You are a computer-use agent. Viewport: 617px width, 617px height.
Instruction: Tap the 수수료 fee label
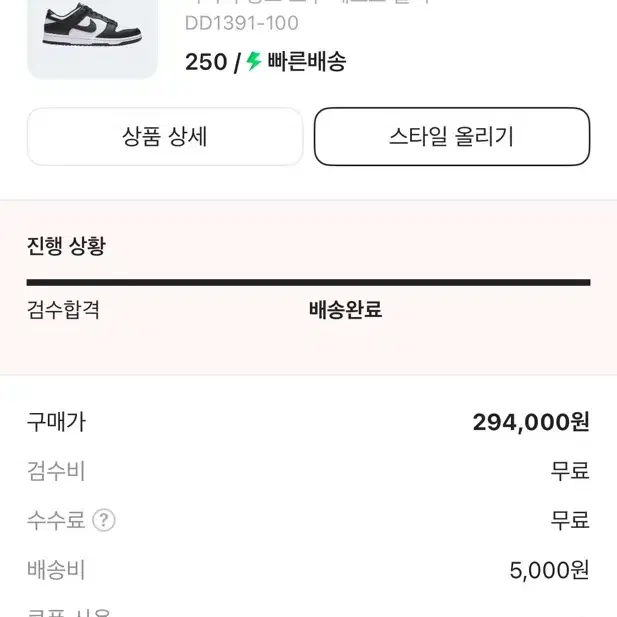pos(56,520)
